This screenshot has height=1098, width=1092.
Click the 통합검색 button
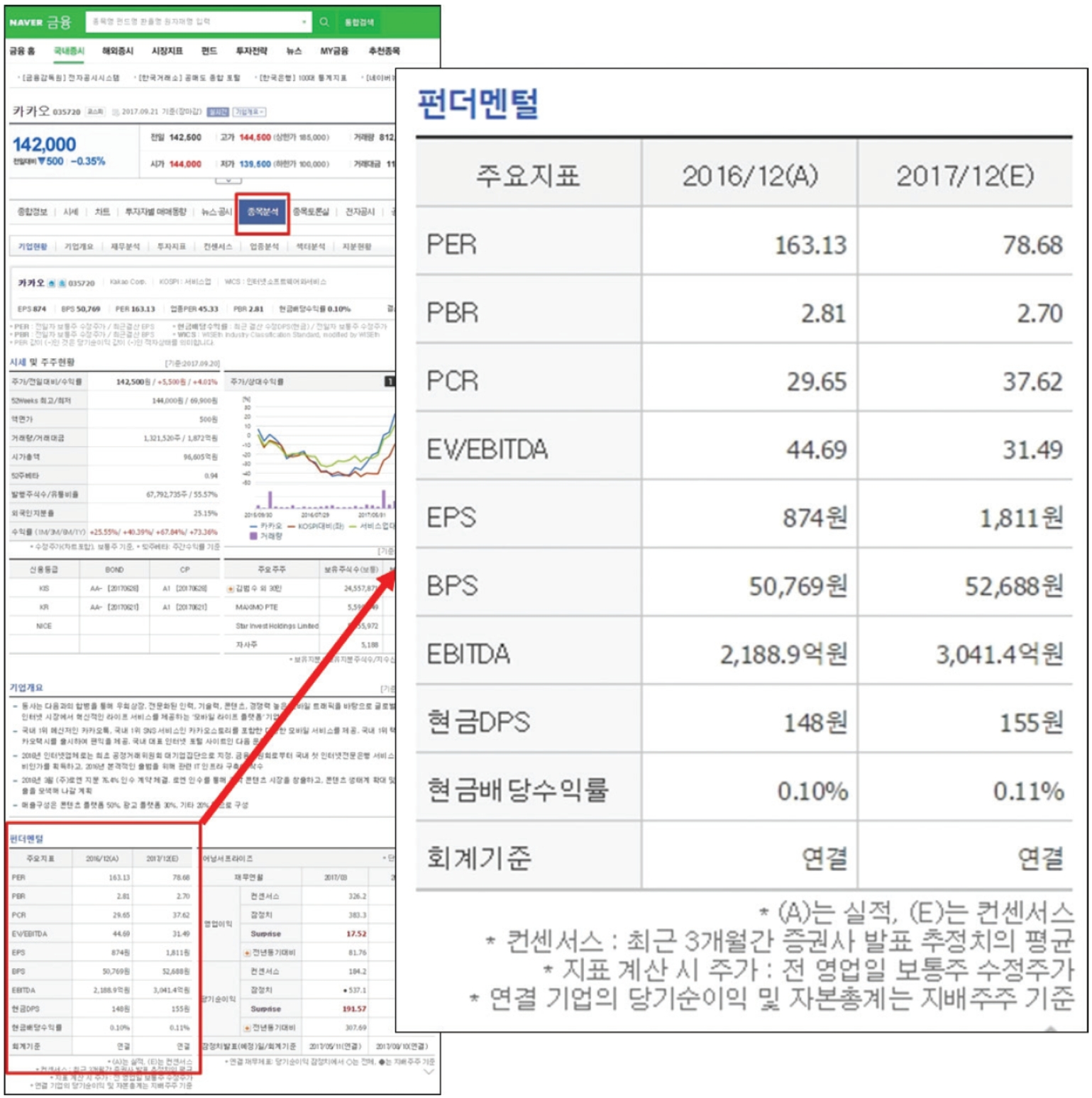click(359, 22)
